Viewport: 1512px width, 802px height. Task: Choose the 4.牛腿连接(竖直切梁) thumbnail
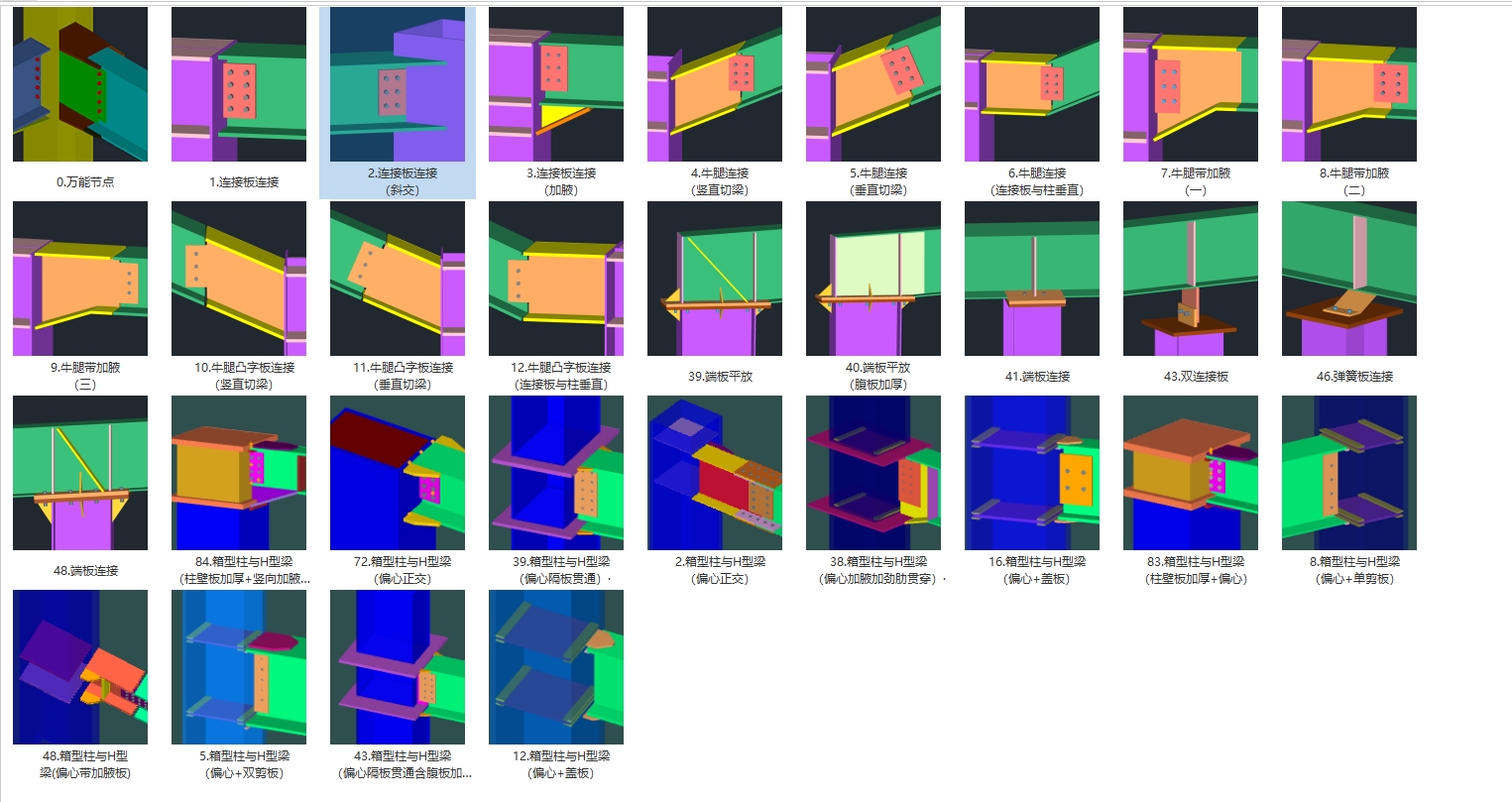pyautogui.click(x=715, y=84)
